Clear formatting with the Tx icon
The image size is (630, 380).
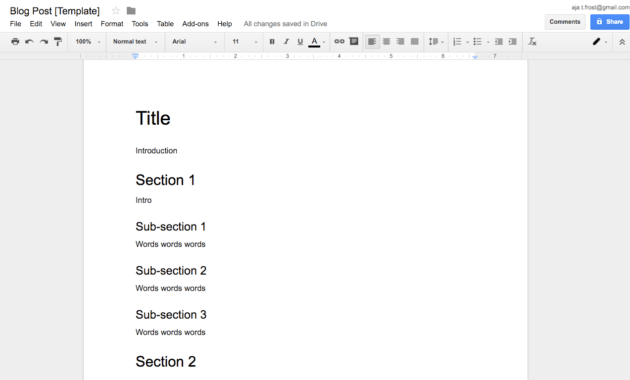click(532, 41)
